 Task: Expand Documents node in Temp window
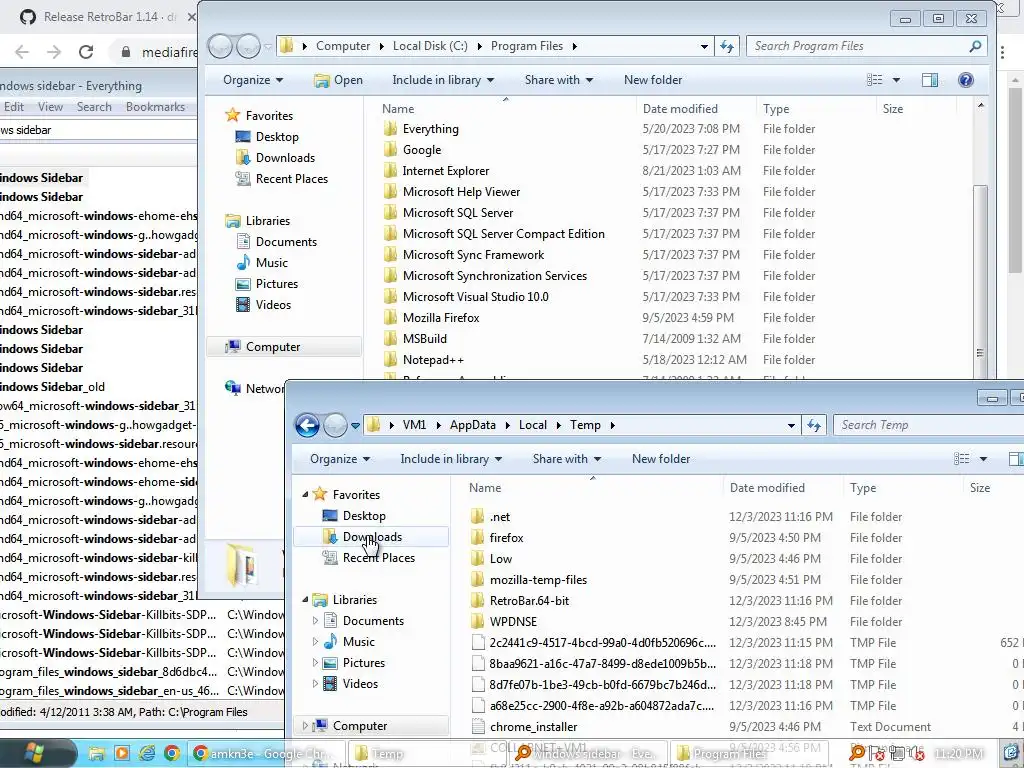[315, 620]
